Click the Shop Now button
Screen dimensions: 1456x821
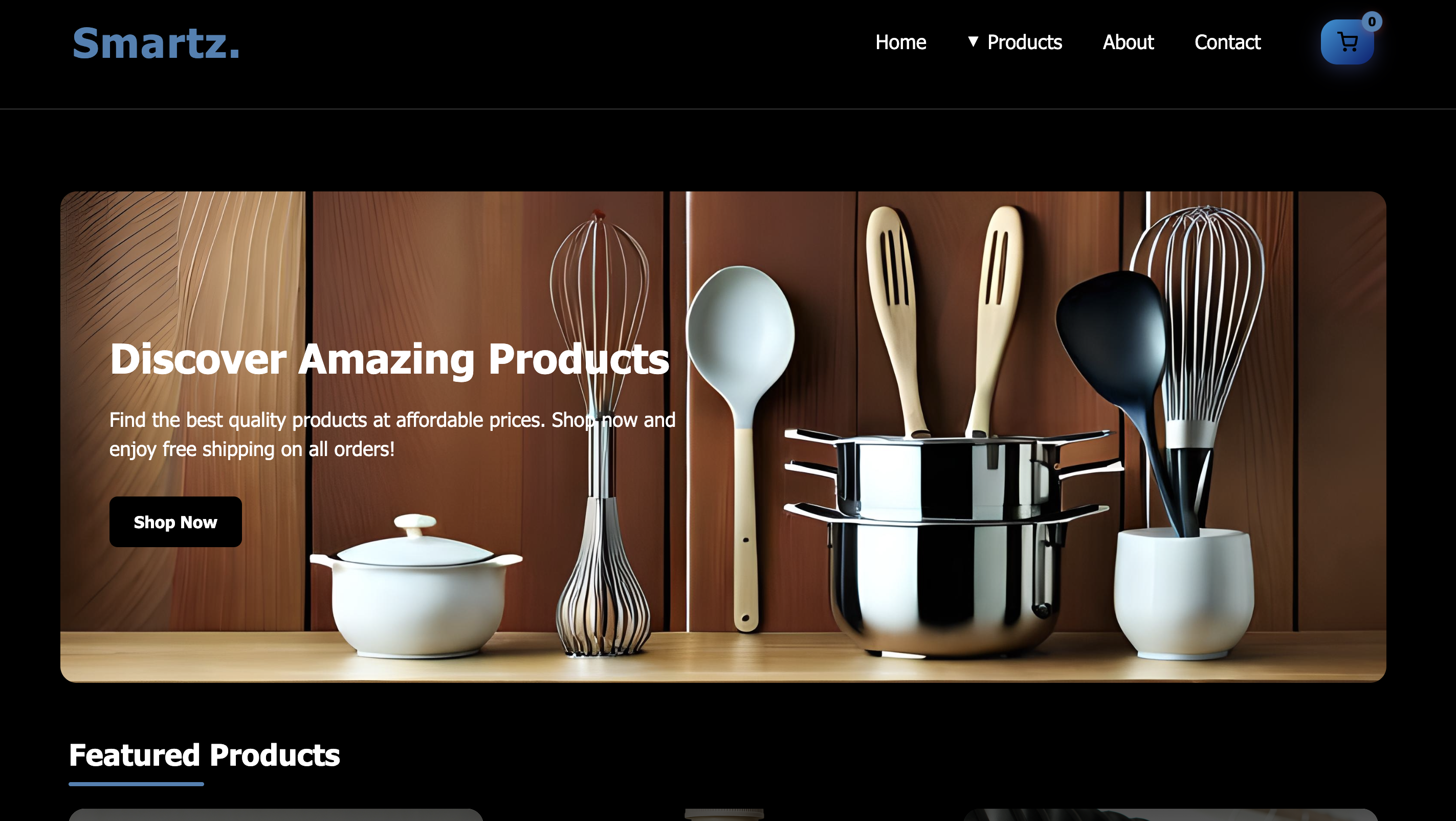(175, 522)
